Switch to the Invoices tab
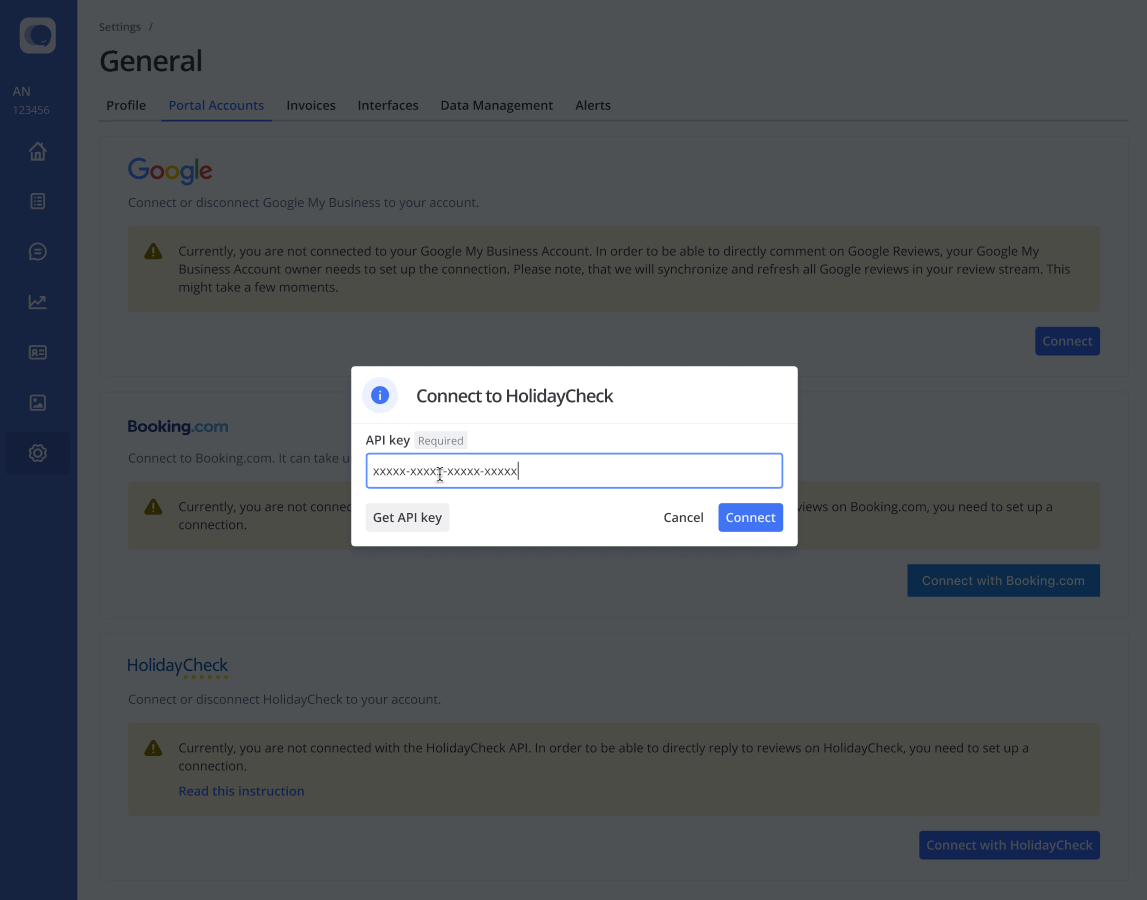This screenshot has height=900, width=1147. pyautogui.click(x=311, y=105)
